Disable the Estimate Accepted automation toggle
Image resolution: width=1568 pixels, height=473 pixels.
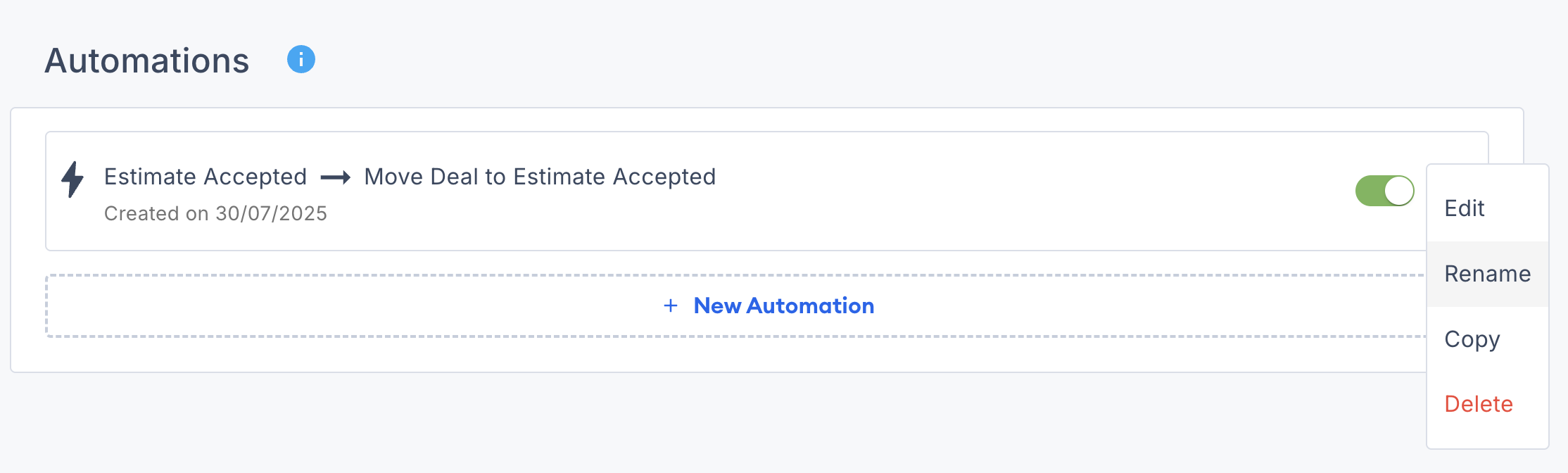pyautogui.click(x=1384, y=191)
